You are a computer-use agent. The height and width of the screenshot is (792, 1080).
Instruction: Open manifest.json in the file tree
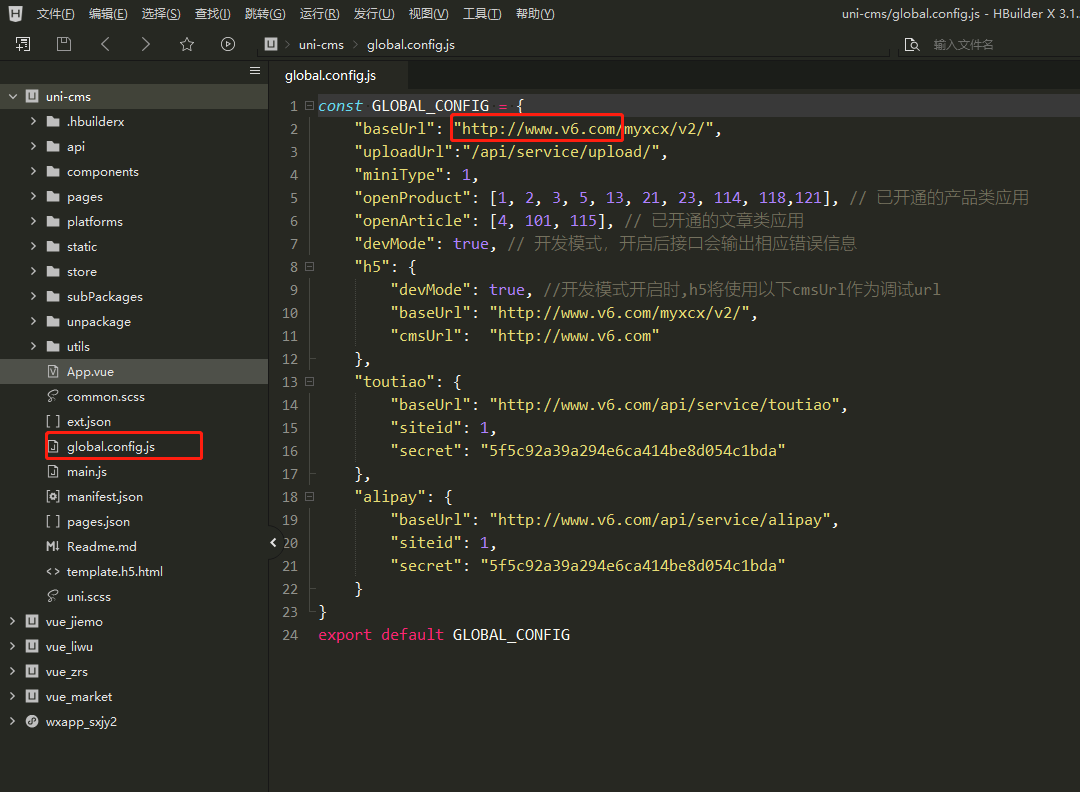click(x=104, y=497)
